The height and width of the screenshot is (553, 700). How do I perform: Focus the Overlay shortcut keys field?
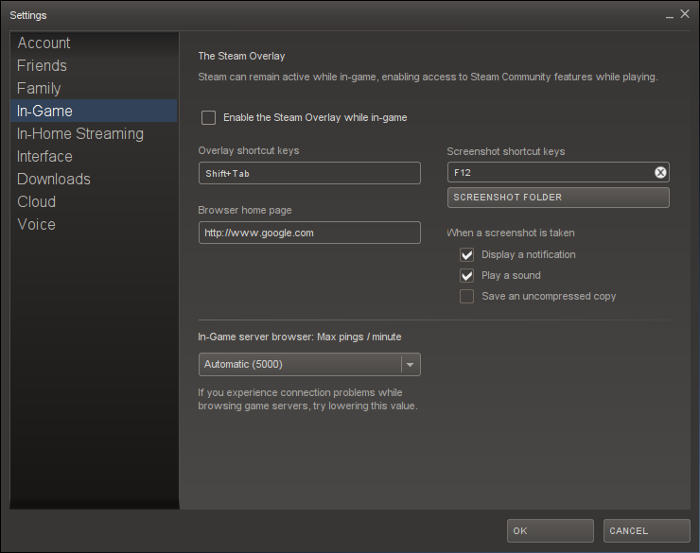point(309,173)
